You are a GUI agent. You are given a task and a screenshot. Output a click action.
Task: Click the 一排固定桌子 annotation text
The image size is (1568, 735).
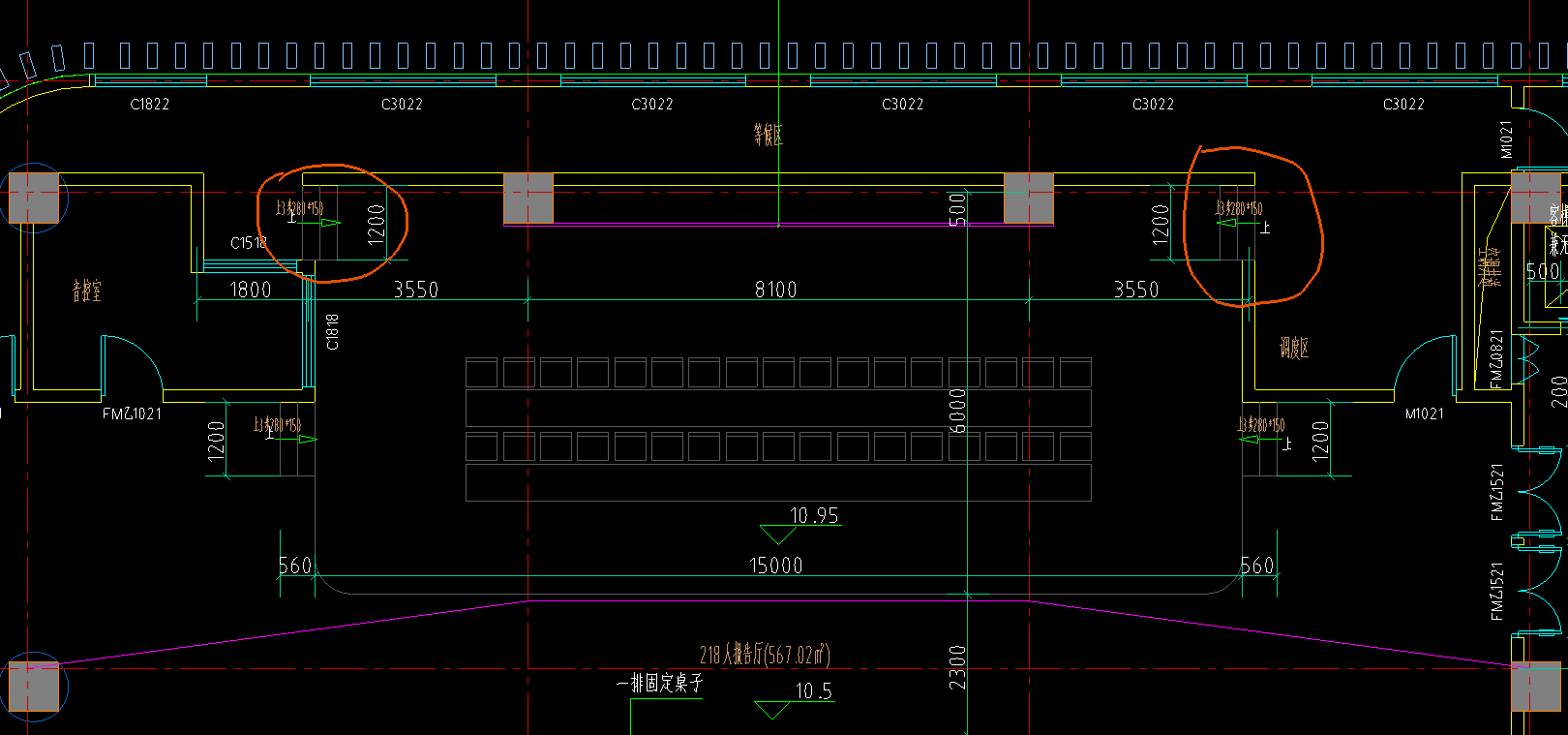(660, 683)
